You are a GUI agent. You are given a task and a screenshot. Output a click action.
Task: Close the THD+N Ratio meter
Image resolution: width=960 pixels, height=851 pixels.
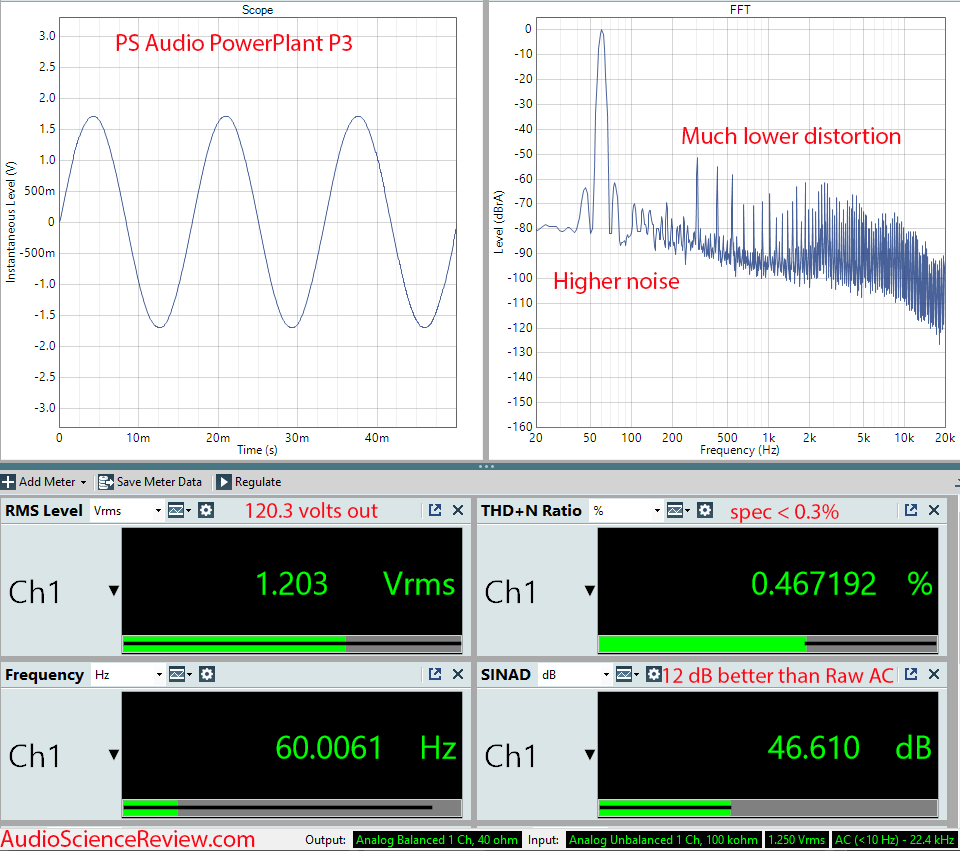point(934,510)
